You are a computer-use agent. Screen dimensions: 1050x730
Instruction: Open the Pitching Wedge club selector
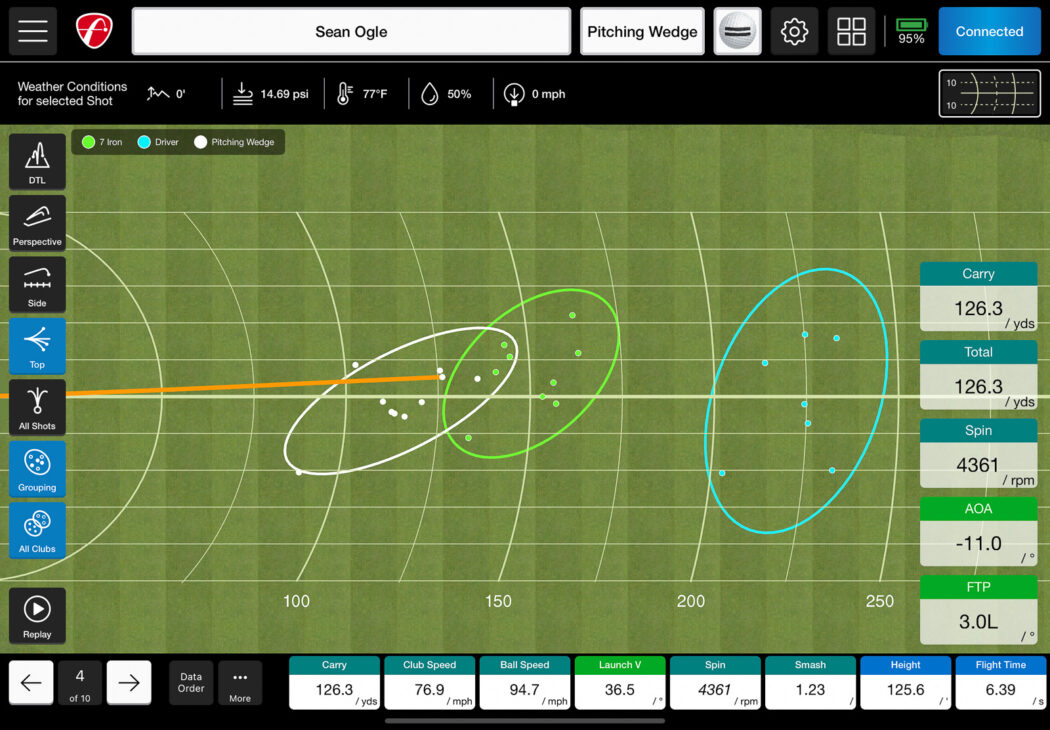coord(642,31)
